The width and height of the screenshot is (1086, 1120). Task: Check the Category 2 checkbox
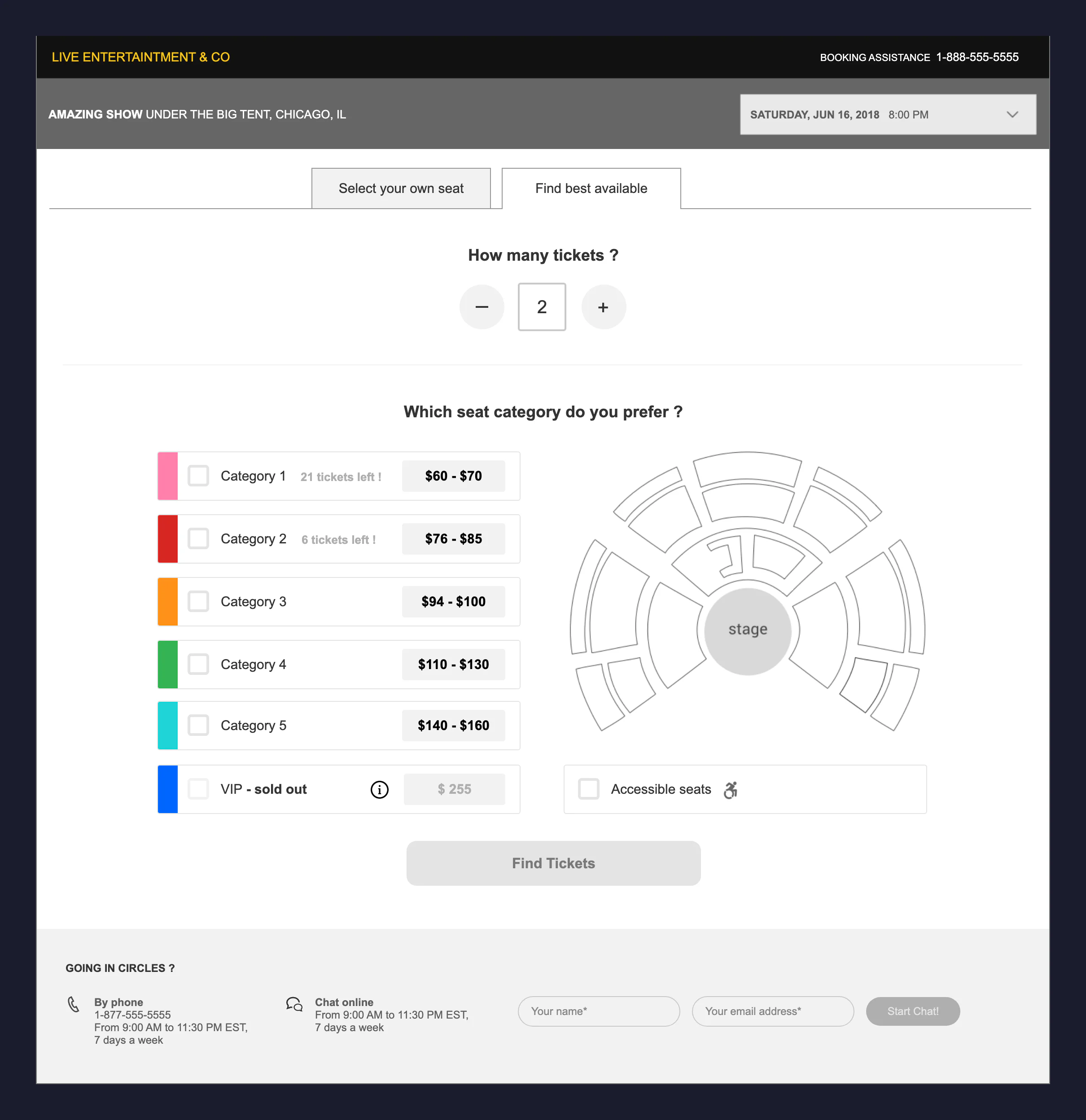(x=198, y=538)
